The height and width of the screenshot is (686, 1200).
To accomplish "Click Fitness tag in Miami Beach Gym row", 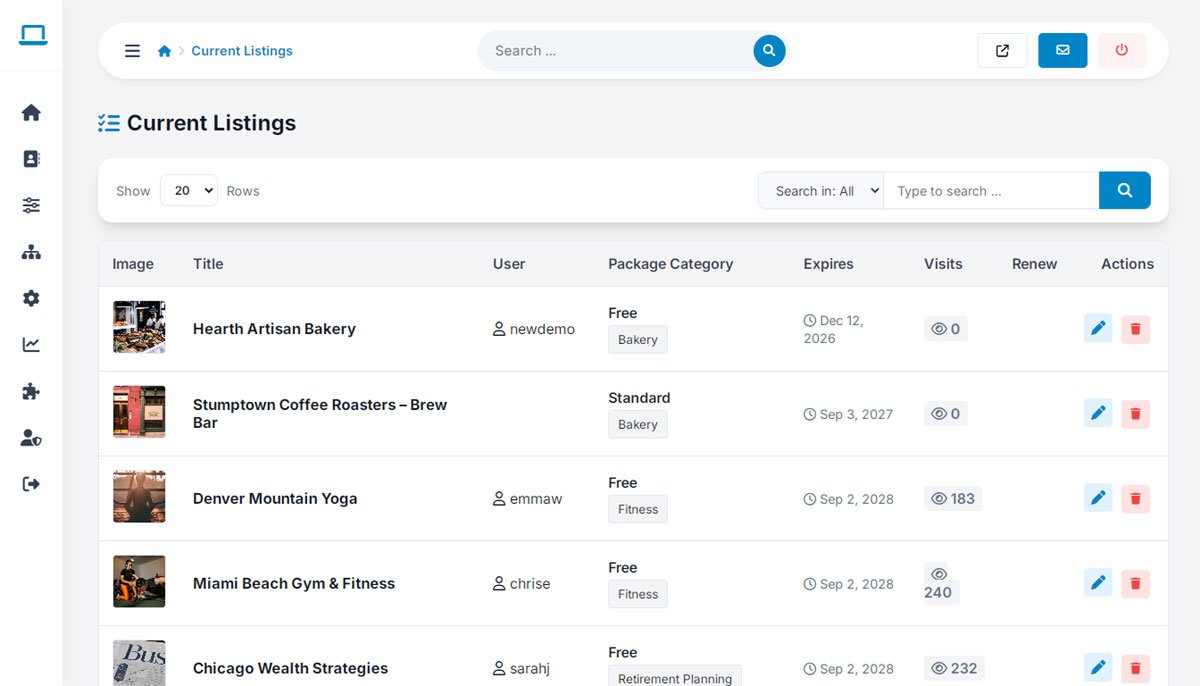I will point(638,594).
